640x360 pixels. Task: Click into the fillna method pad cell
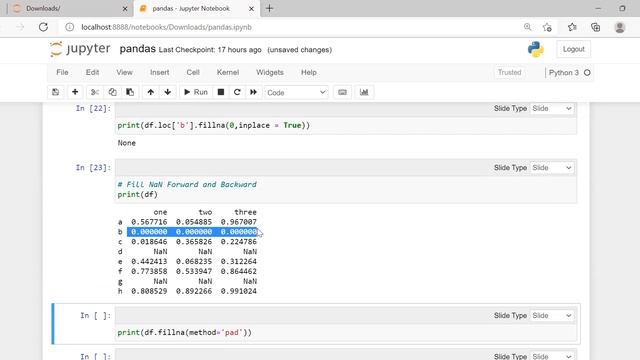coord(346,333)
